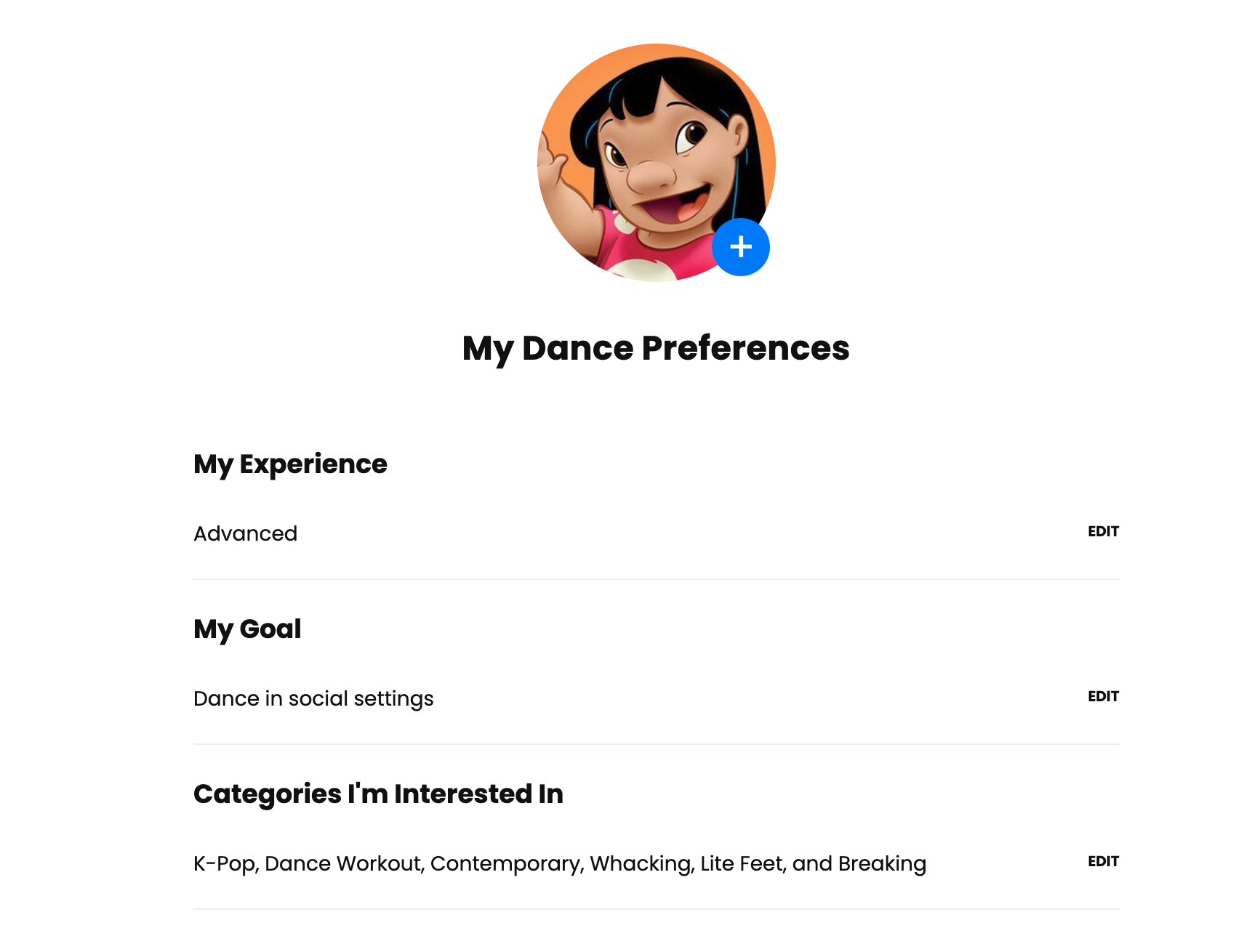1252x952 pixels.
Task: Edit the My Goal setting
Action: 1103,696
